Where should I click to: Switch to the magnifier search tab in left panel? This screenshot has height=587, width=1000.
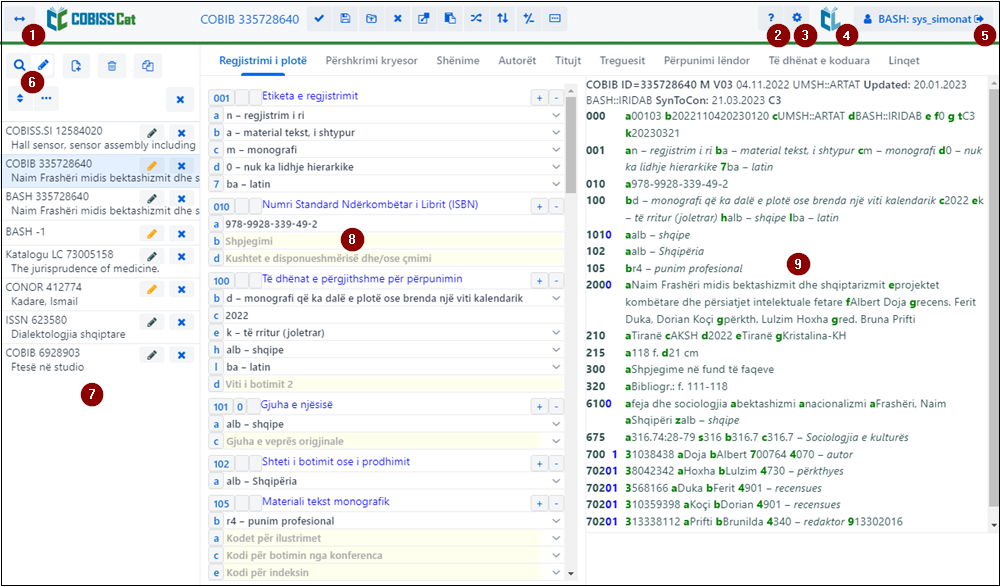coord(20,65)
